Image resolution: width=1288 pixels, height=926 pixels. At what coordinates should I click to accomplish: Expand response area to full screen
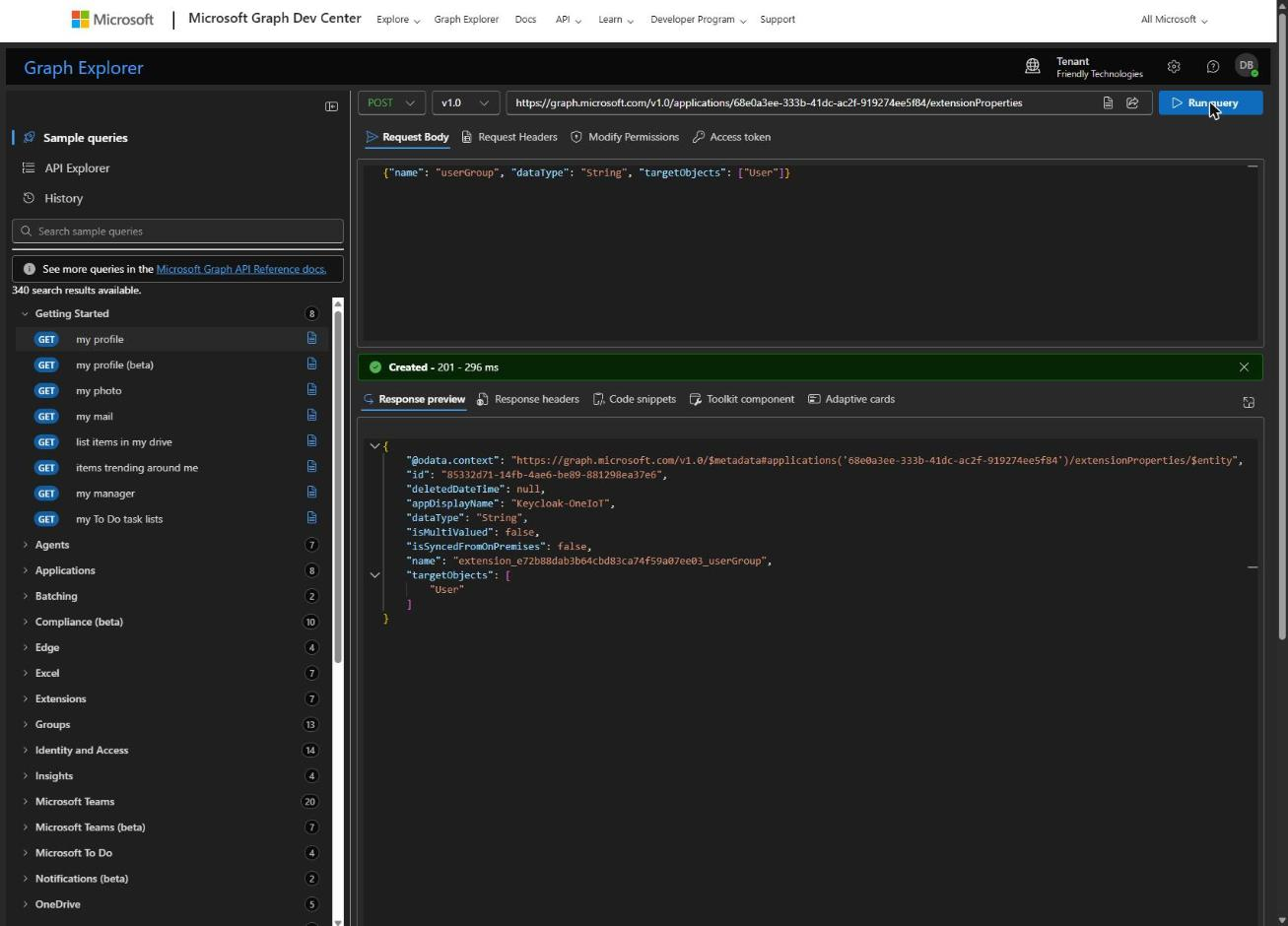coord(1249,402)
